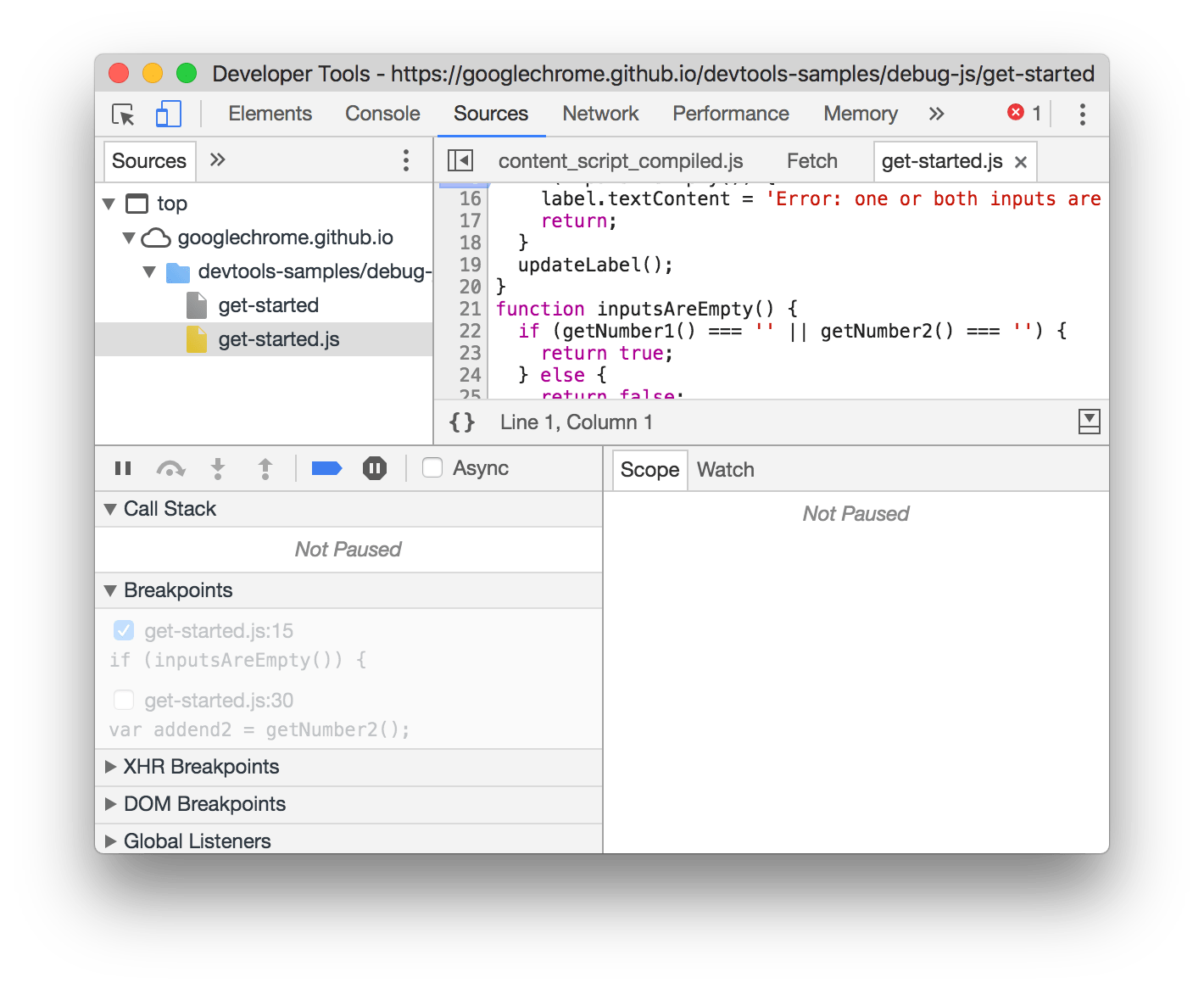Step over next function call
This screenshot has height=989, width=1204.
(170, 468)
